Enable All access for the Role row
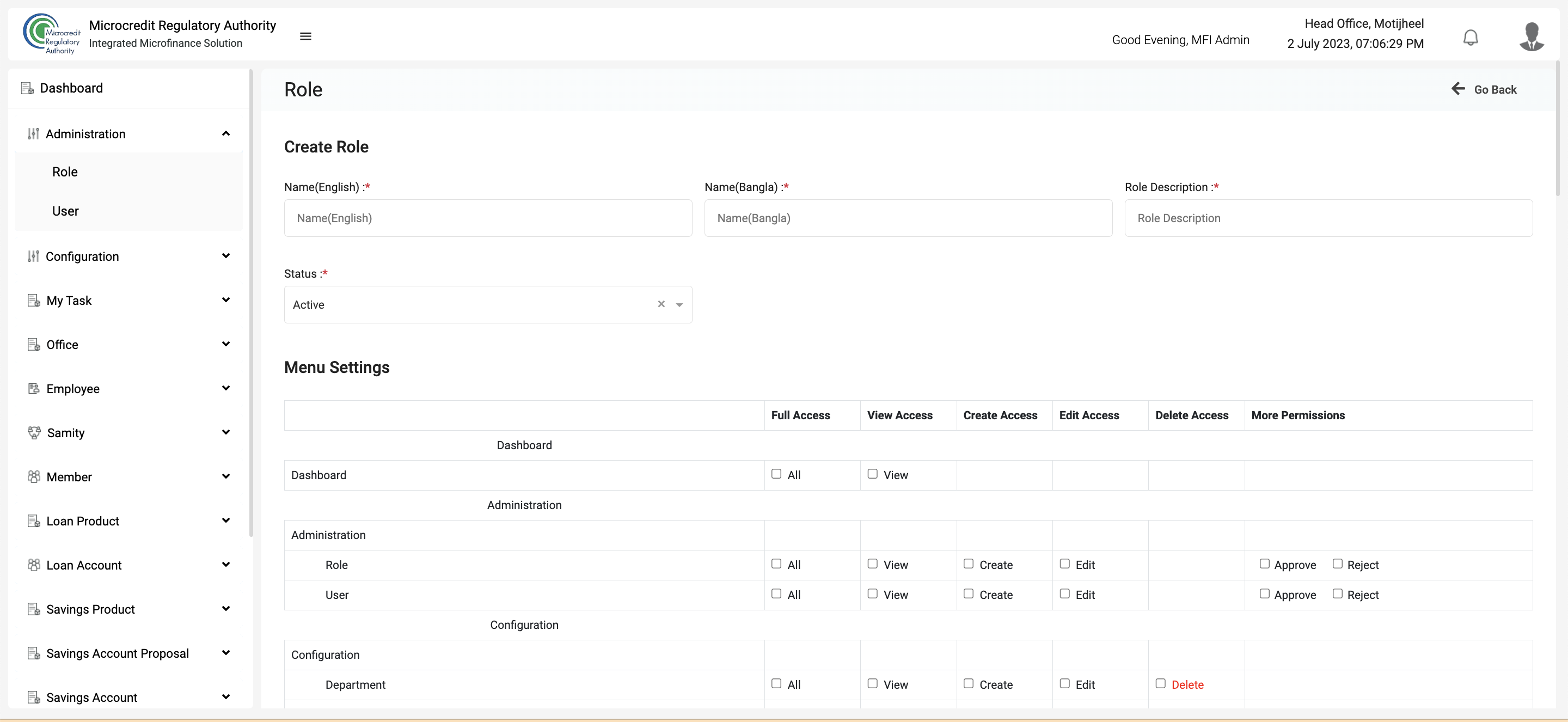The height and width of the screenshot is (722, 1568). pos(776,564)
